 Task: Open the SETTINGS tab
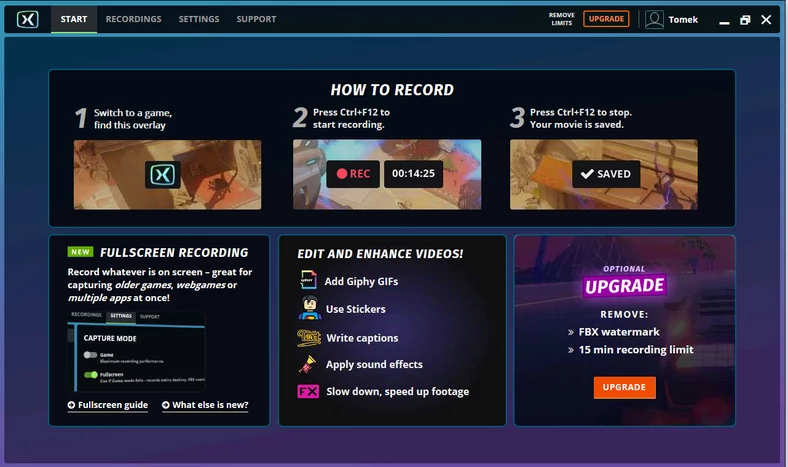click(199, 19)
